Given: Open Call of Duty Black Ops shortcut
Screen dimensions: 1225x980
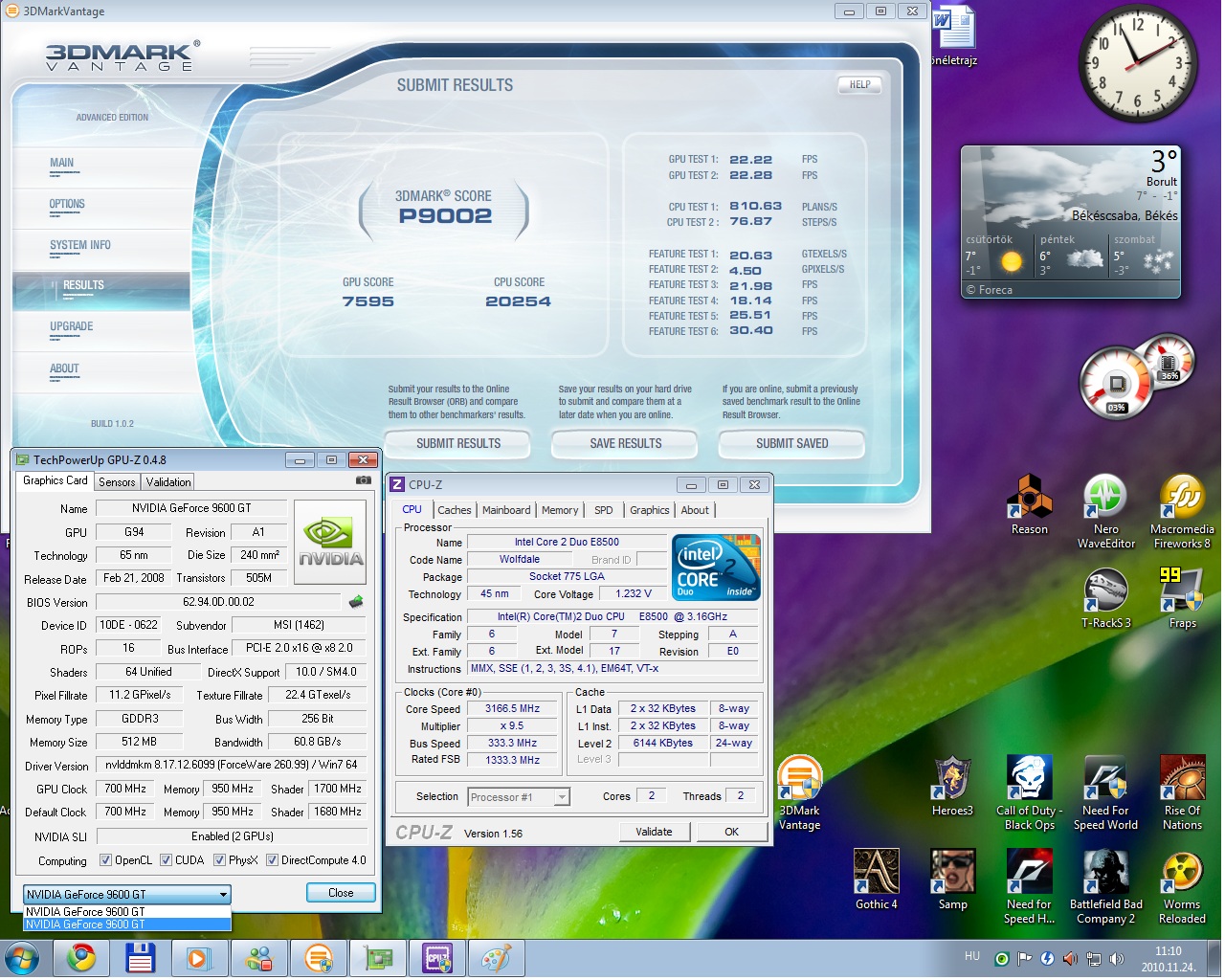Looking at the screenshot, I should (1029, 793).
